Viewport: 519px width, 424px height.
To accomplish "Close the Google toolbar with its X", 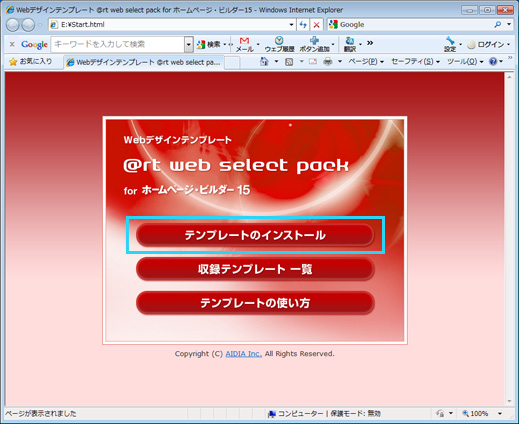I will coord(12,44).
